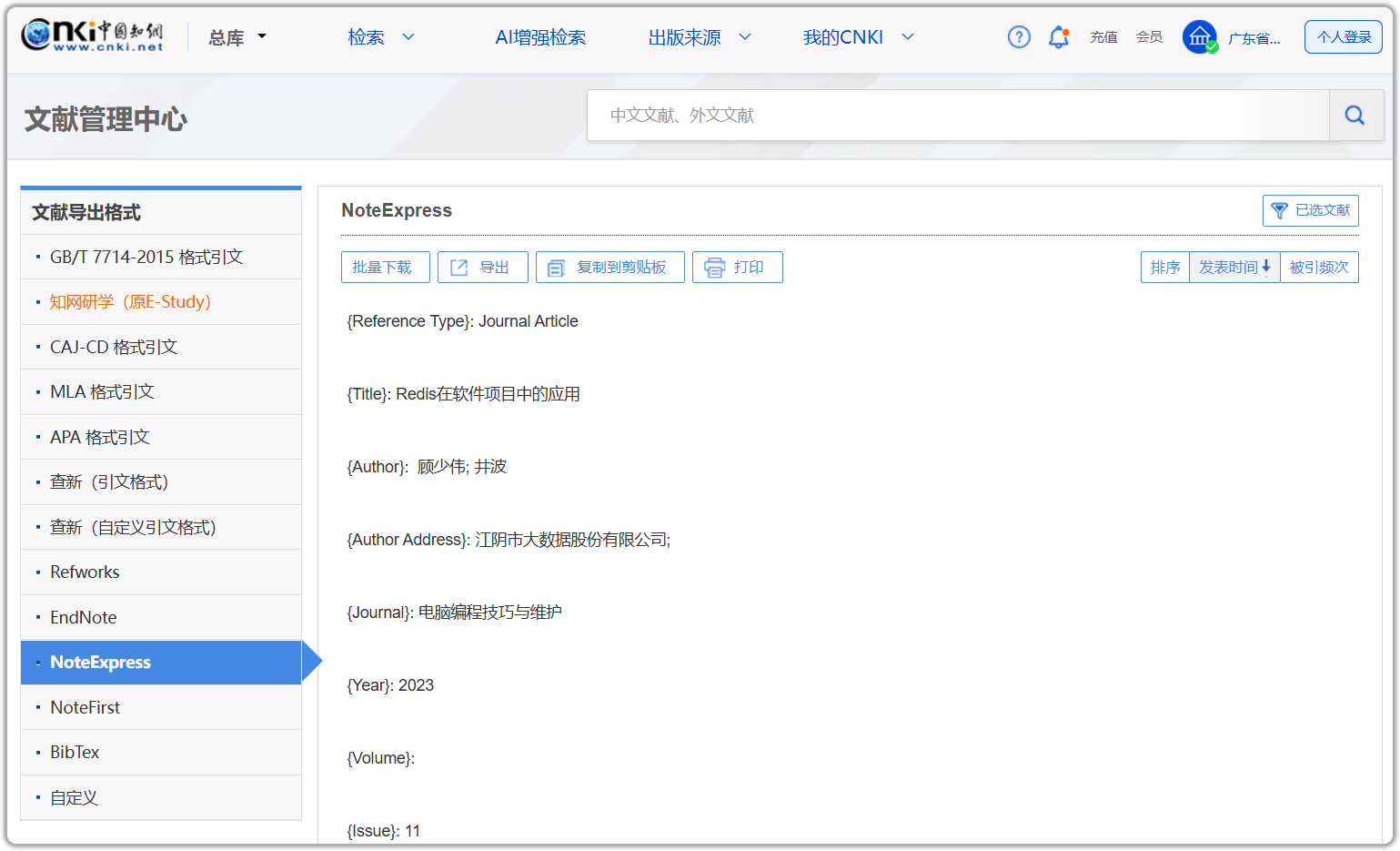Open the 出版来源 menu item

tap(684, 37)
